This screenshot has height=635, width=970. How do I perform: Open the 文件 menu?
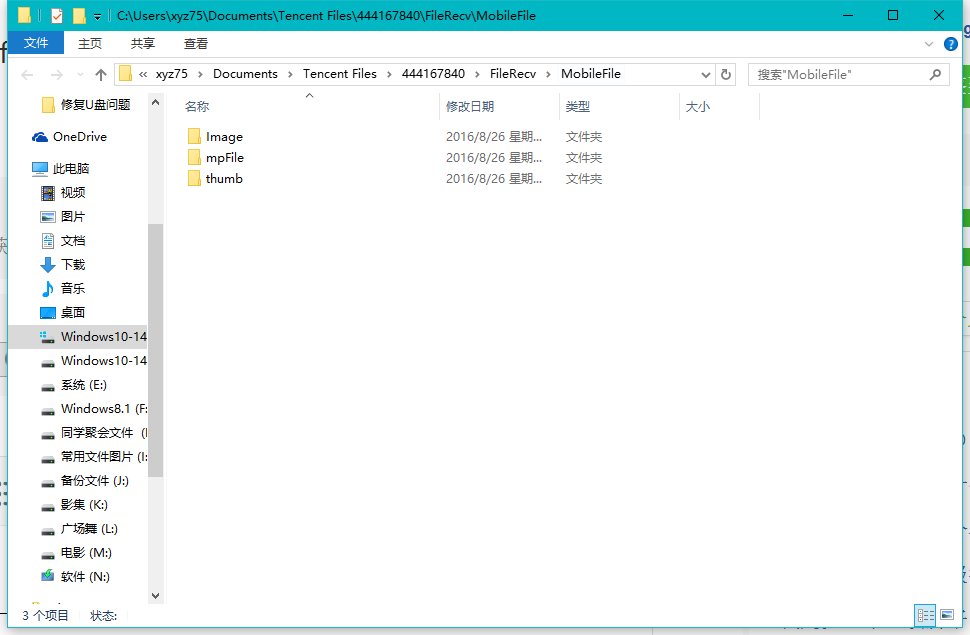tap(36, 43)
